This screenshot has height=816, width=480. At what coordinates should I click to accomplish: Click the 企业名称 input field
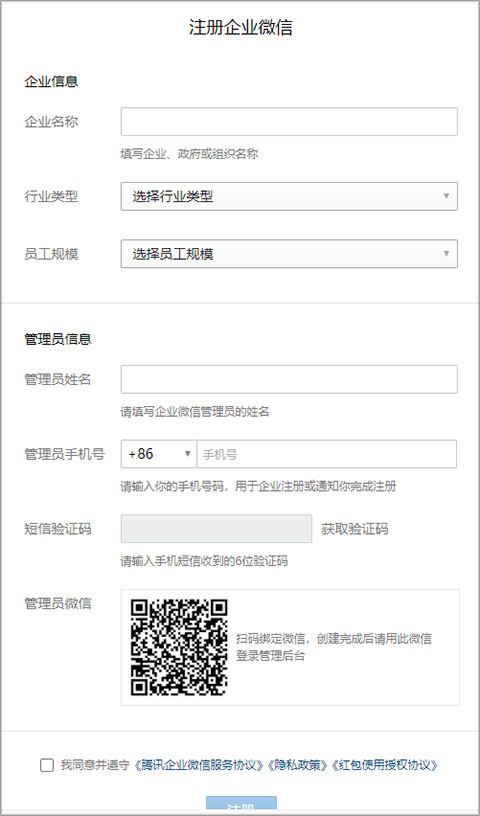[x=289, y=122]
